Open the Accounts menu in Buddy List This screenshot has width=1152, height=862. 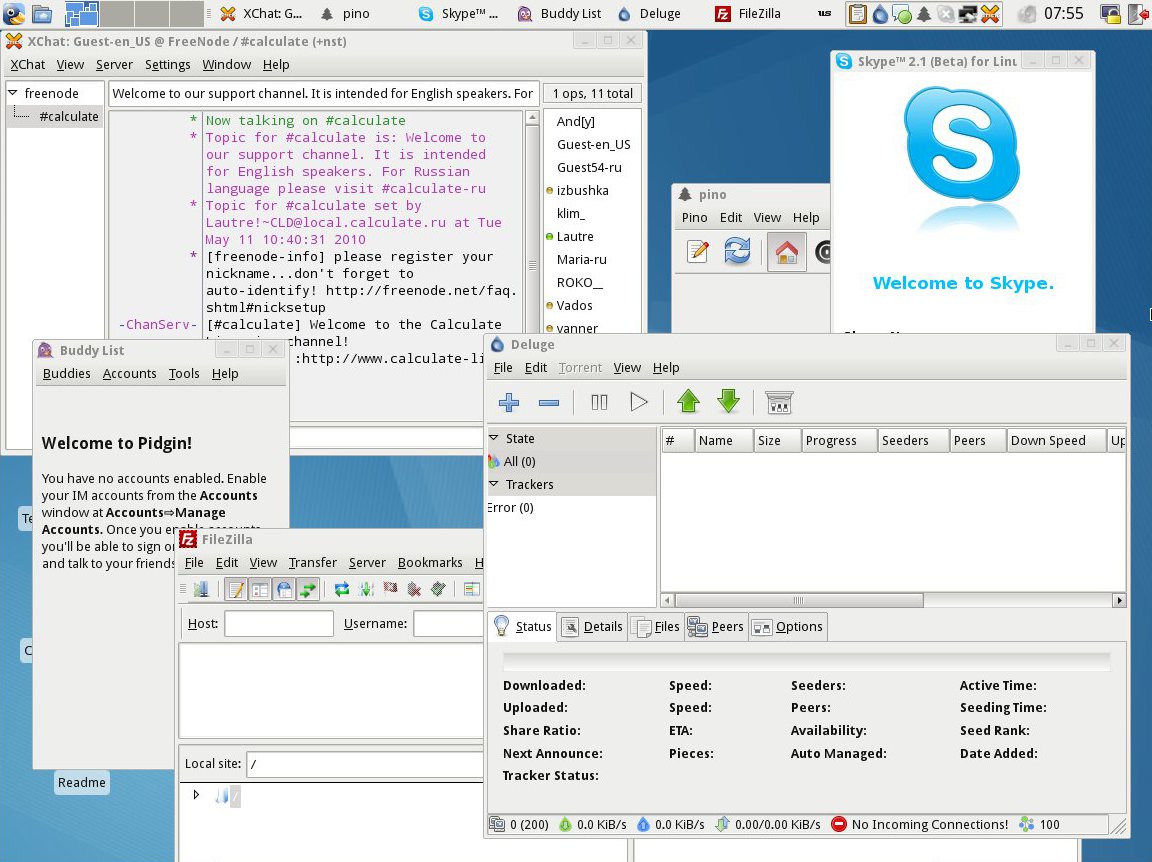click(x=129, y=373)
